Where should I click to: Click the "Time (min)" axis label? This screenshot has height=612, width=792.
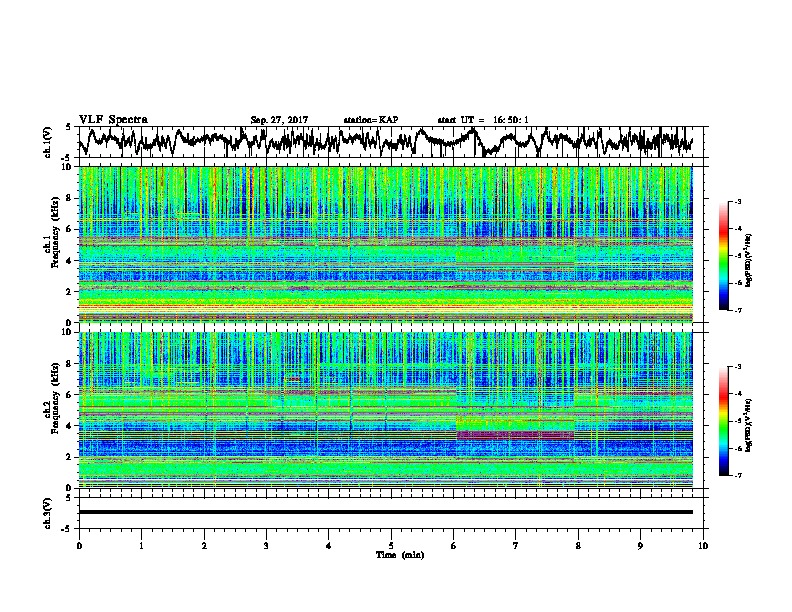pos(400,555)
